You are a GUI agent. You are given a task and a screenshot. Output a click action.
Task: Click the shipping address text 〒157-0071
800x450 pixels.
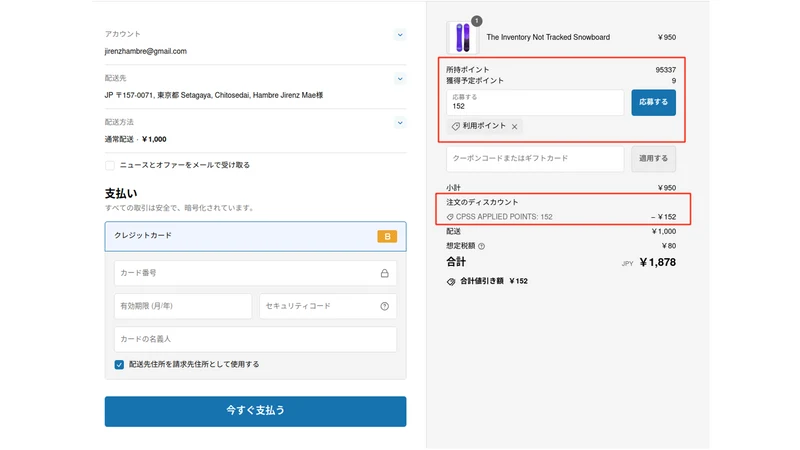point(214,95)
